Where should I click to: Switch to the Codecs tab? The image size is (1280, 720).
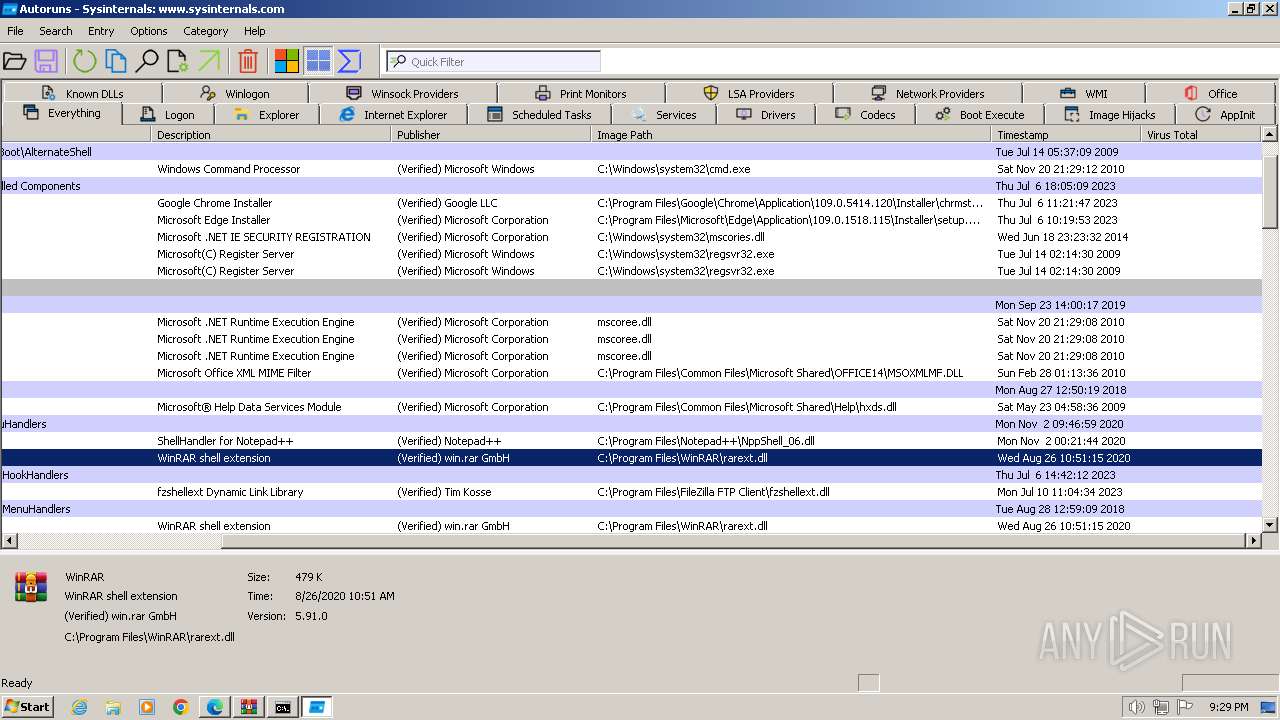tap(866, 114)
